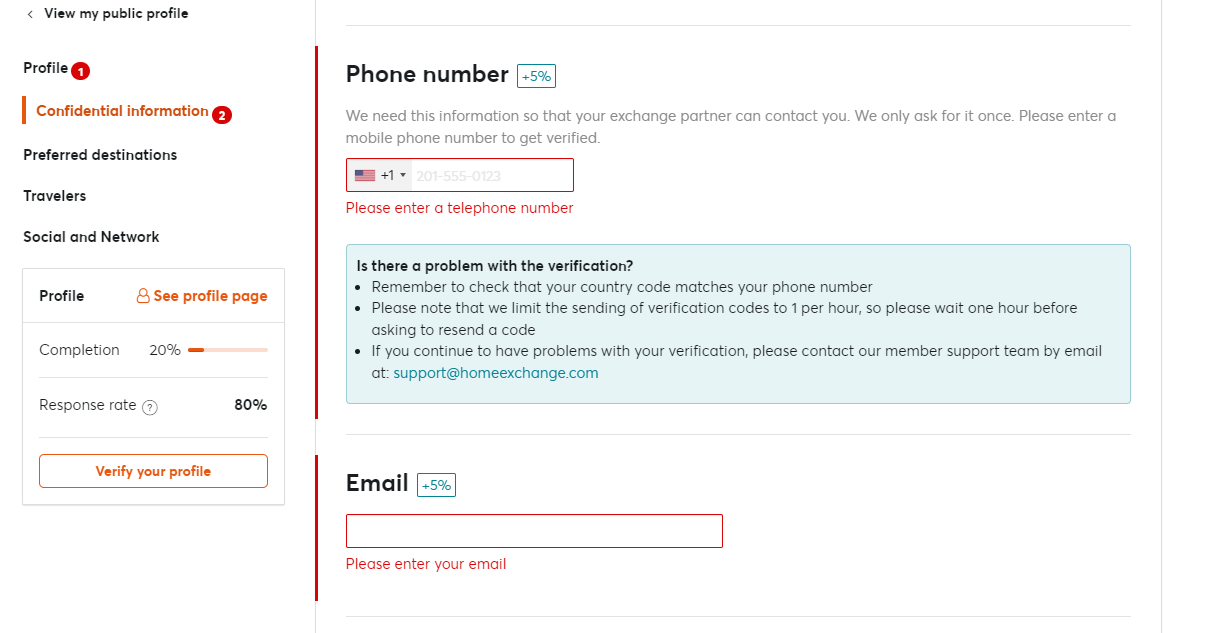The width and height of the screenshot is (1212, 633).
Task: Click the US flag icon in phone field
Action: pos(365,175)
